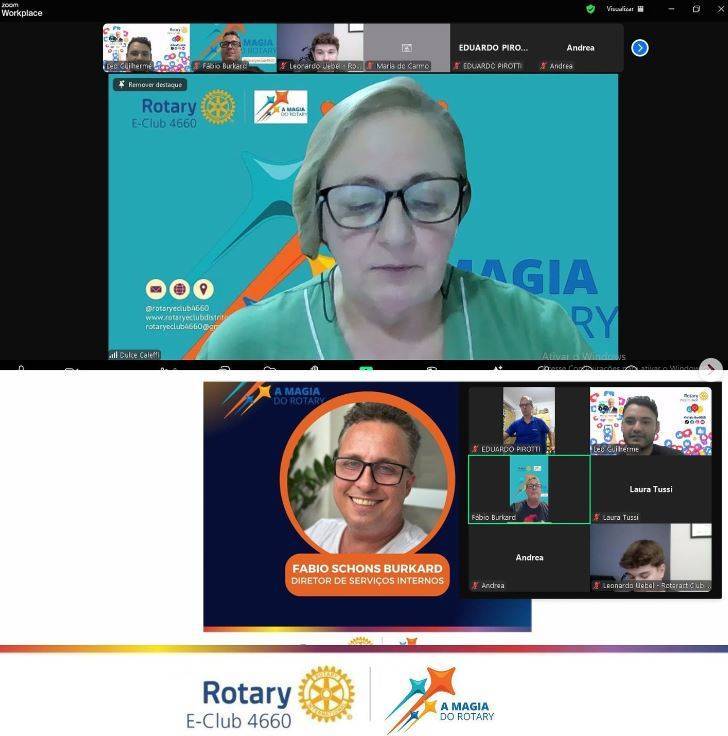This screenshot has width=728, height=736.
Task: Click Dulce Caleffi's network signal icon
Action: 113,355
